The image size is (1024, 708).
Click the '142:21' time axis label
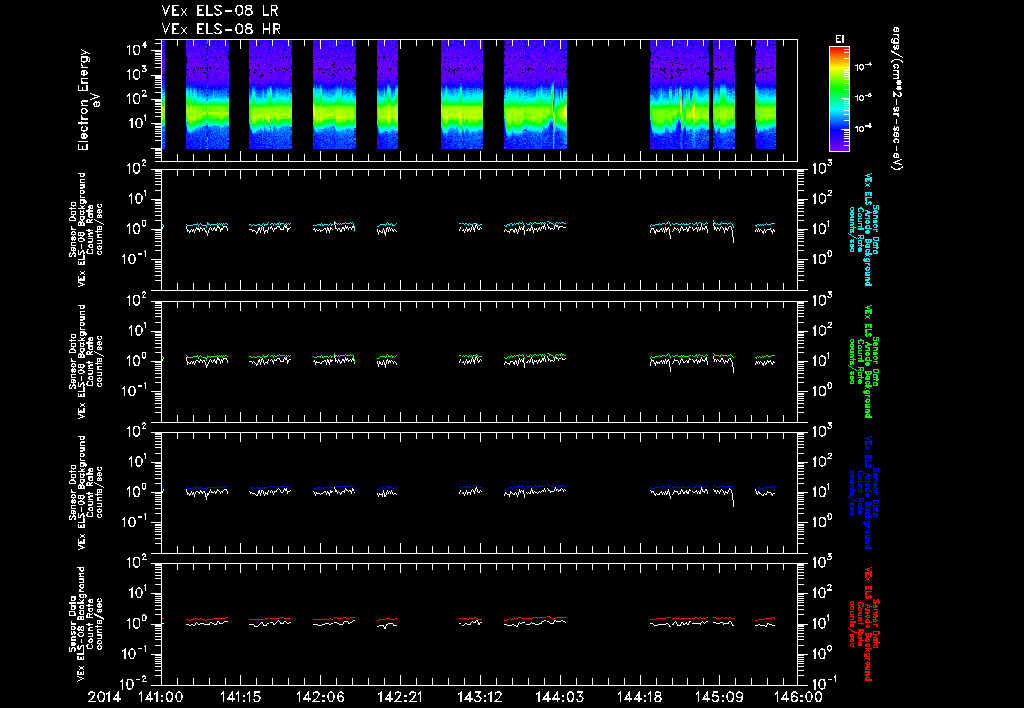(400, 697)
